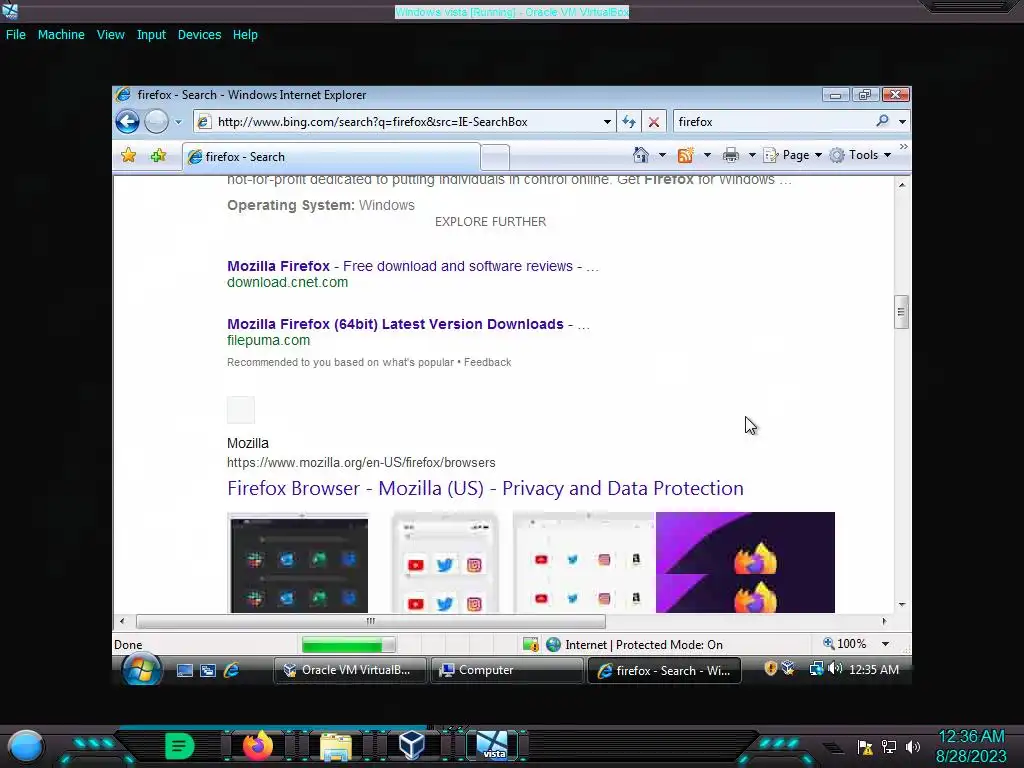
Task: Click the vertical scrollbar thumb
Action: click(x=901, y=312)
